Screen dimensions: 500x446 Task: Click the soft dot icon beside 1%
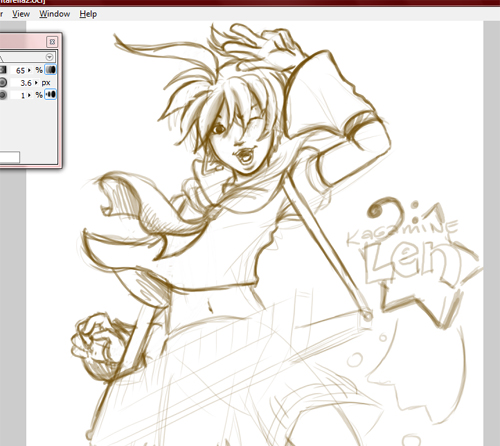click(3, 95)
